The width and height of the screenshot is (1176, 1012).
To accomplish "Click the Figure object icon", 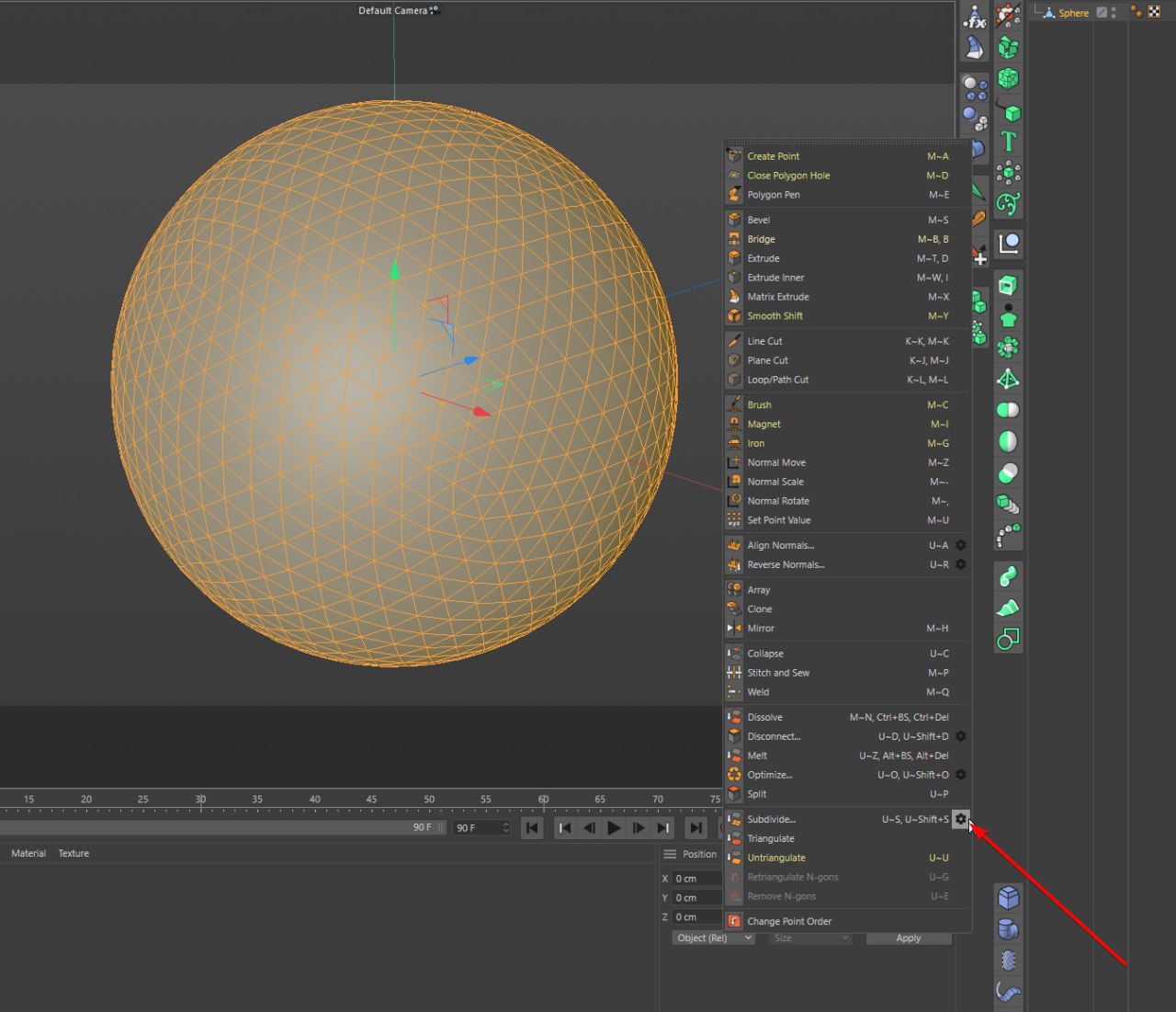I will point(1008,316).
